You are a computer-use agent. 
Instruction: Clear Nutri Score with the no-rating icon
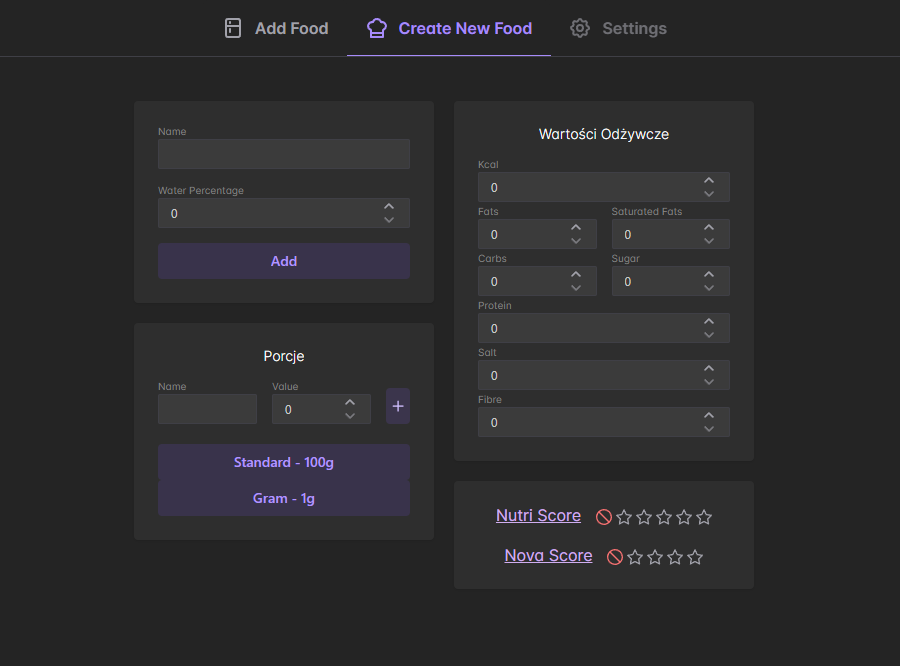(x=604, y=517)
